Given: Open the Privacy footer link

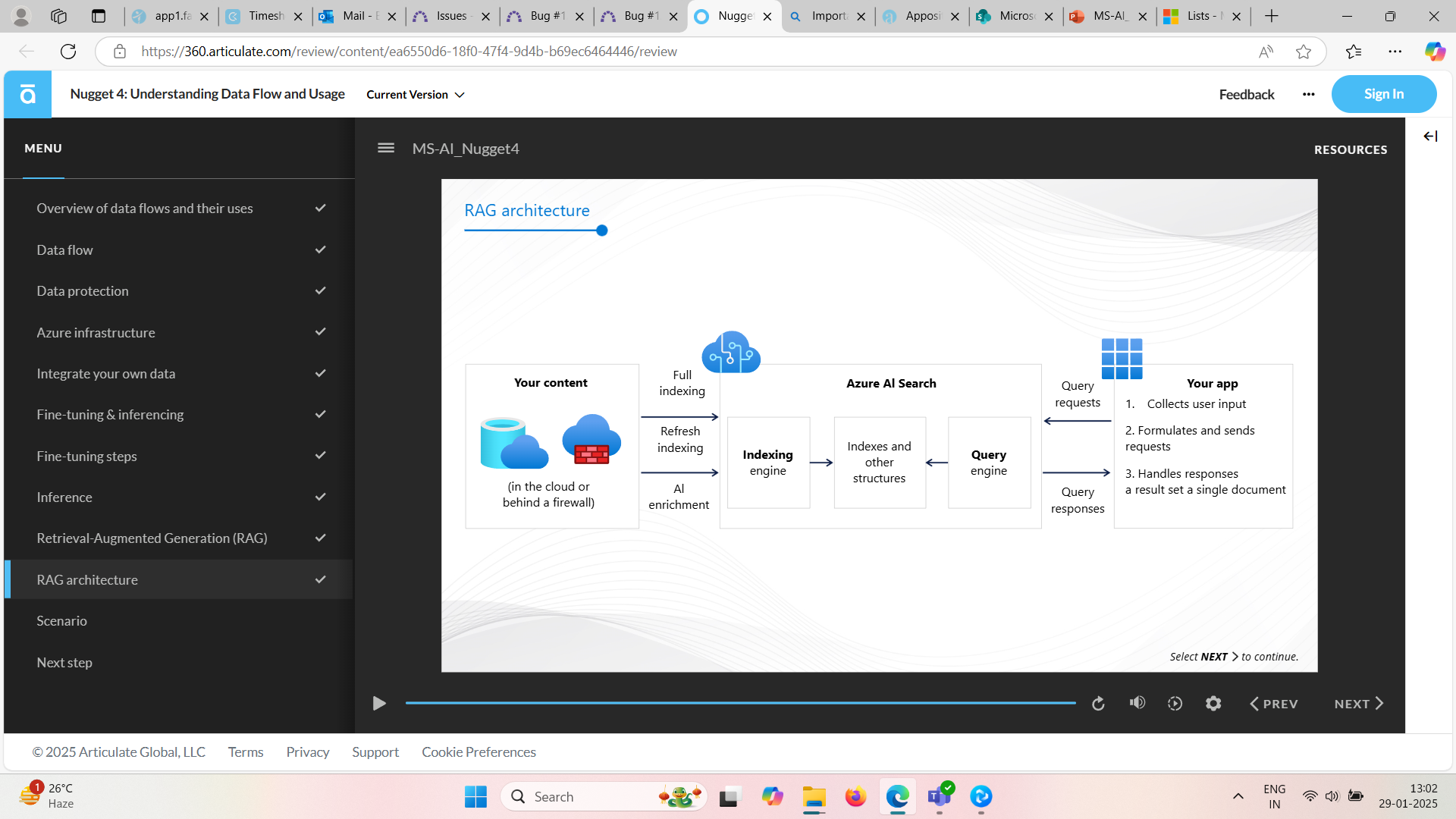Looking at the screenshot, I should pyautogui.click(x=308, y=752).
